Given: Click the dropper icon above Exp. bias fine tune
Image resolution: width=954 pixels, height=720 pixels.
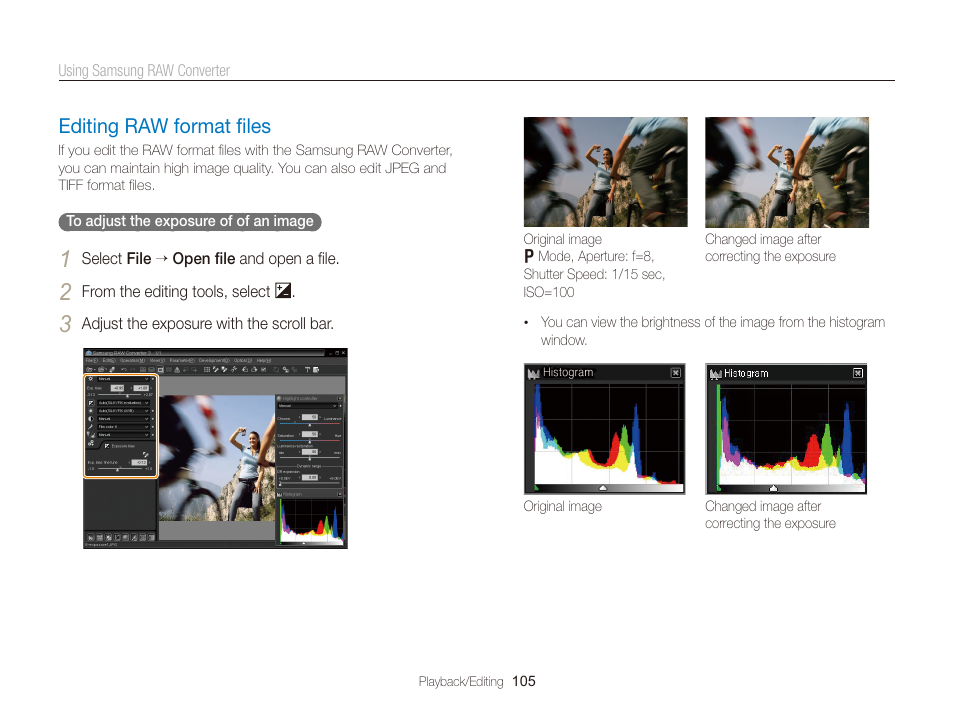Looking at the screenshot, I should point(145,455).
